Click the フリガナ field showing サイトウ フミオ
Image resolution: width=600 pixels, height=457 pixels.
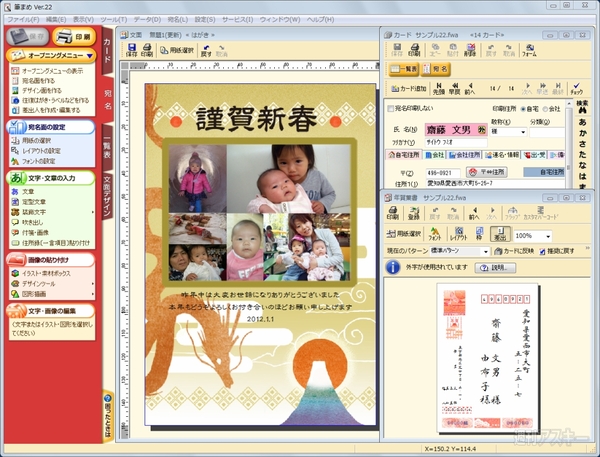456,142
